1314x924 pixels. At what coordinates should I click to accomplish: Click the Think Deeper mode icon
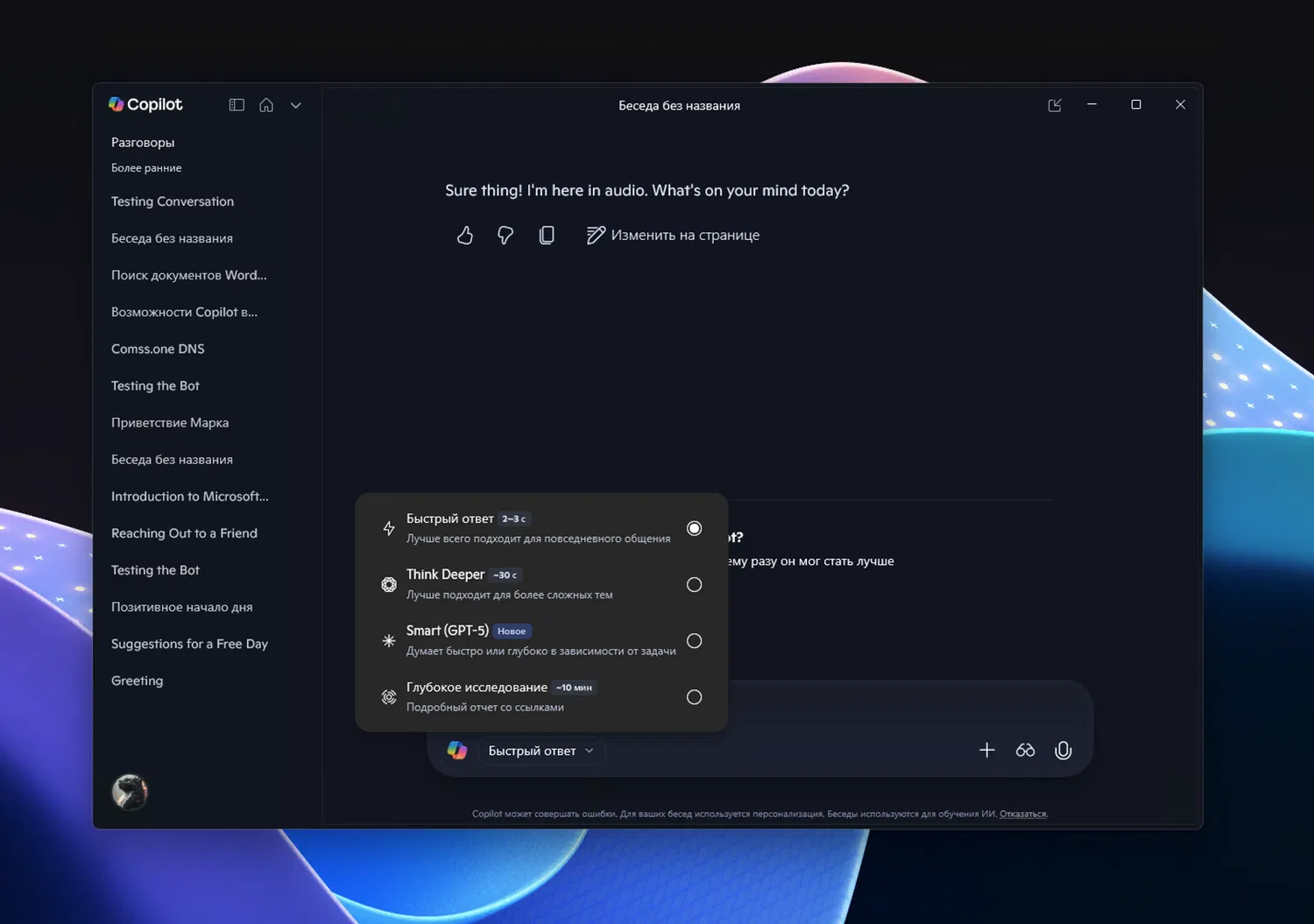click(389, 584)
